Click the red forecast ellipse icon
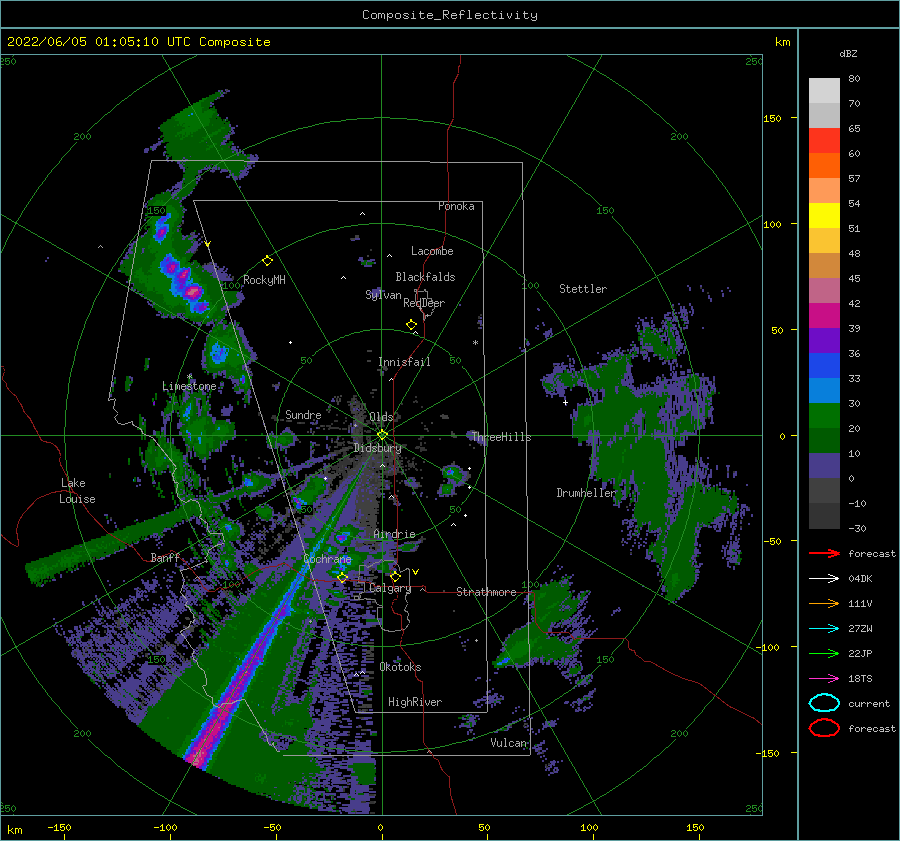The width and height of the screenshot is (900, 841). (x=824, y=728)
